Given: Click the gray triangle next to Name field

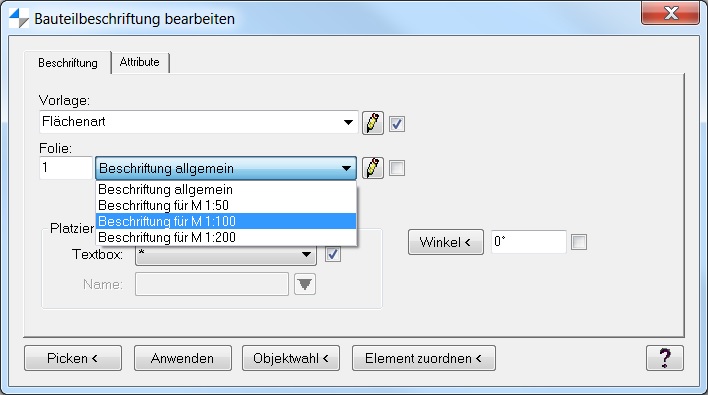Looking at the screenshot, I should pyautogui.click(x=305, y=284).
